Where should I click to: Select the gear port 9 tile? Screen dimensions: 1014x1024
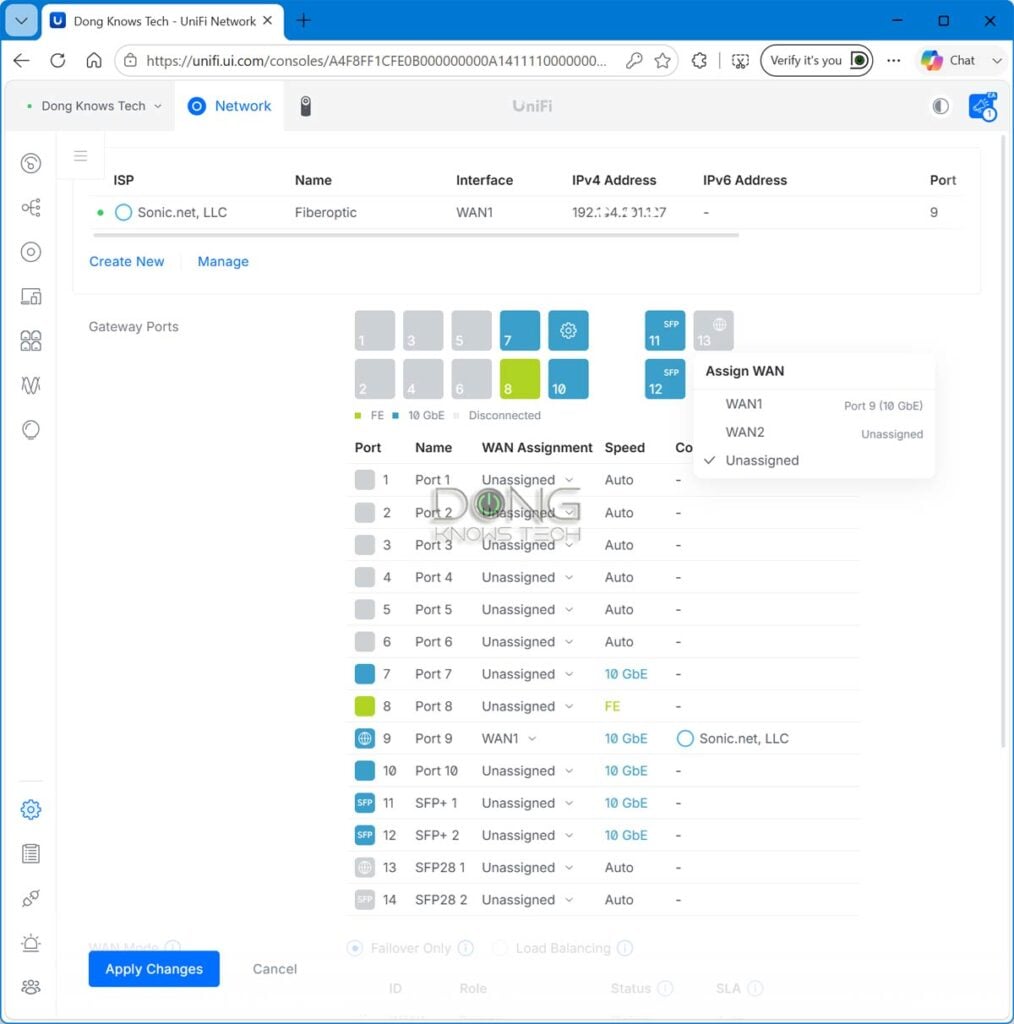[x=568, y=330]
